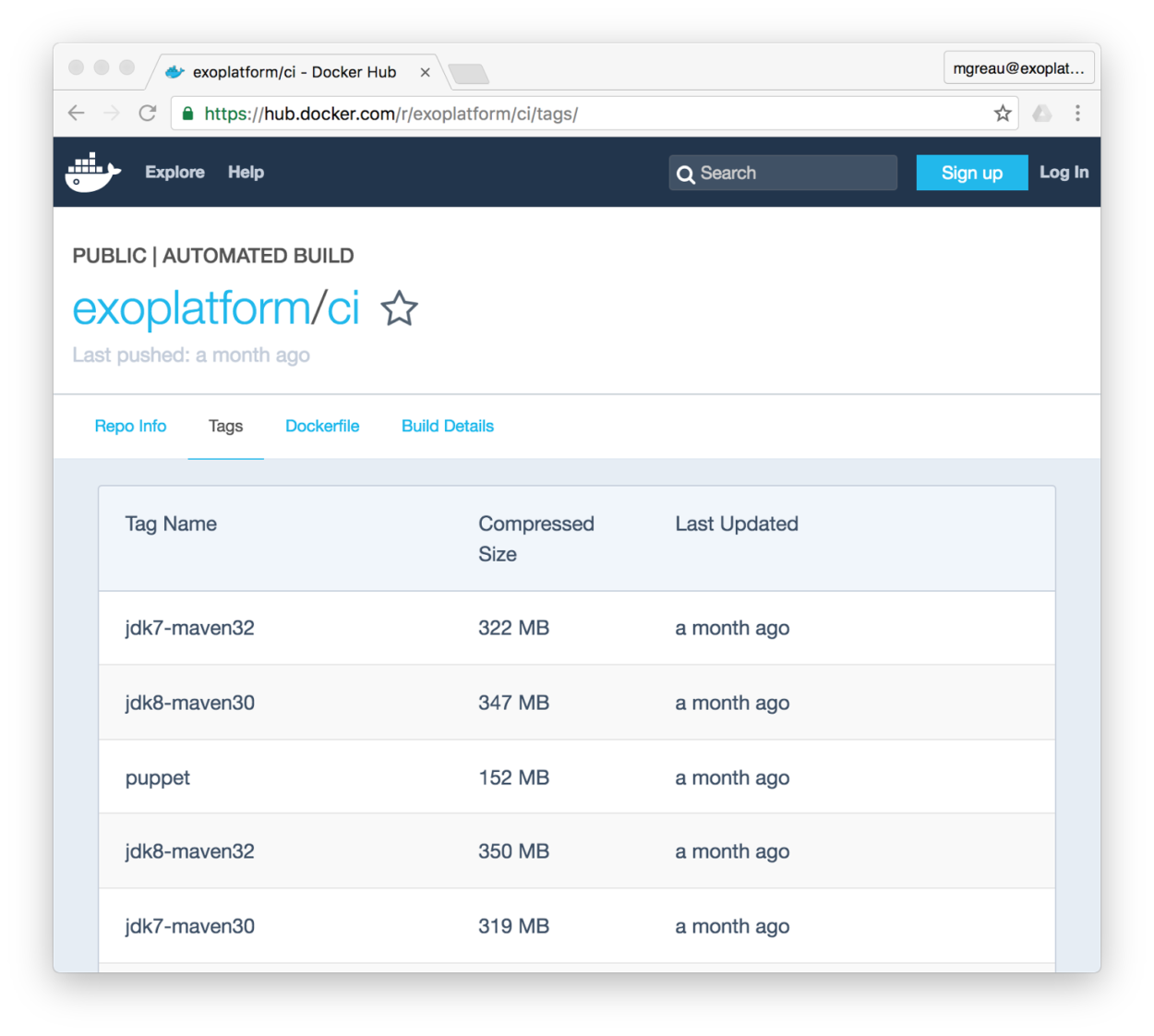
Task: Click the search magnifier icon
Action: pyautogui.click(x=686, y=174)
